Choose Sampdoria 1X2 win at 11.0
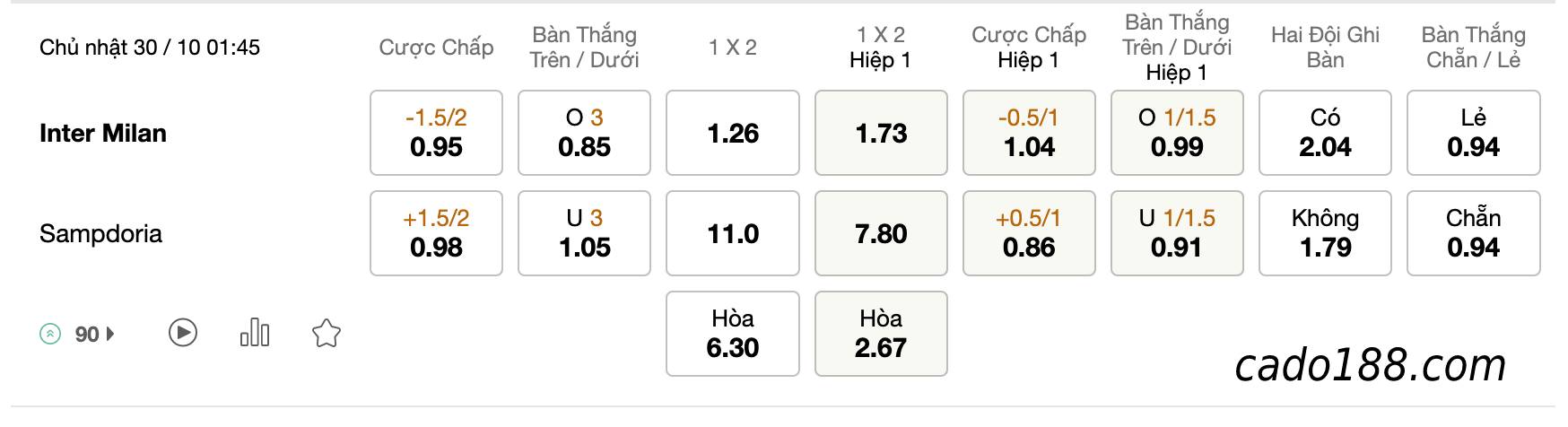Image resolution: width=1568 pixels, height=427 pixels. tap(733, 233)
